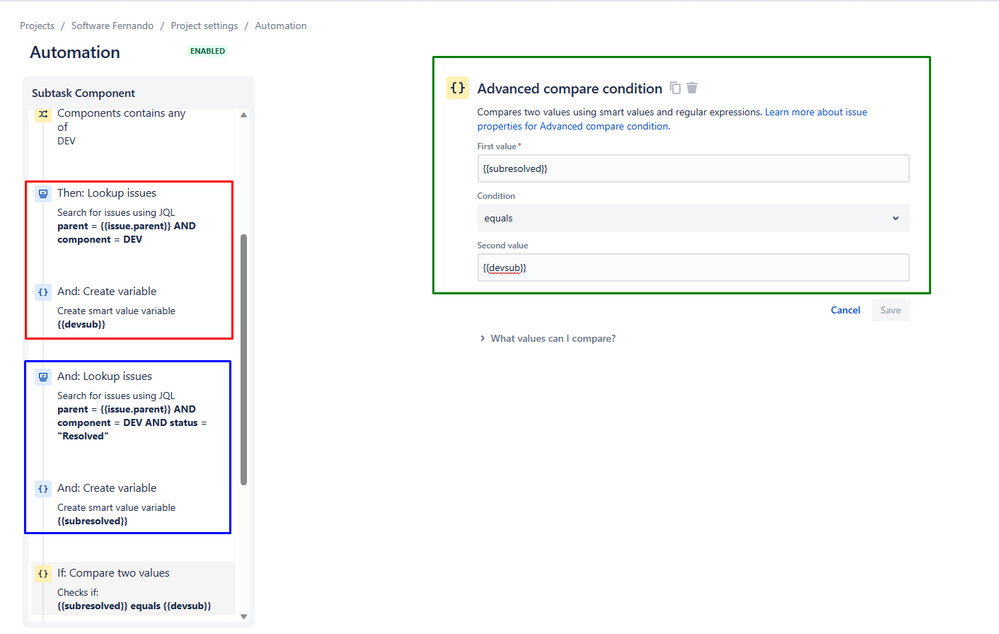
Task: Click the subresolved Create variable icon
Action: [x=43, y=489]
